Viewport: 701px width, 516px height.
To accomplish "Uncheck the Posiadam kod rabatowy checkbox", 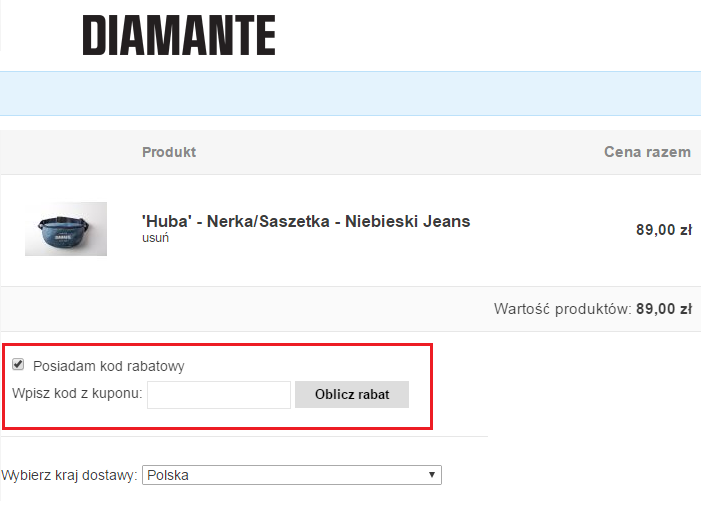I will [x=18, y=364].
